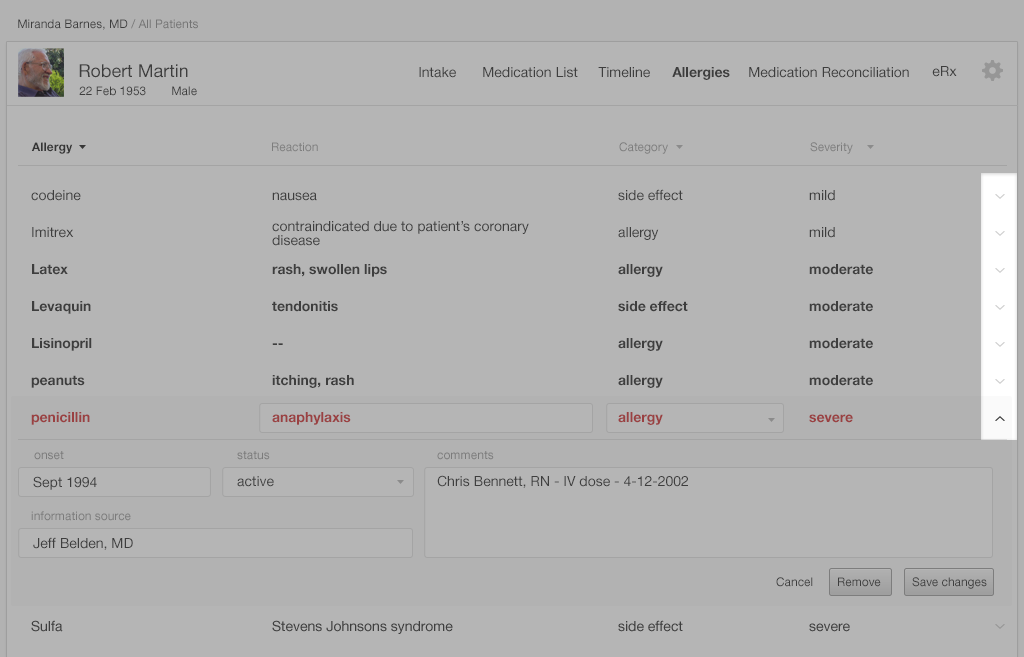Remove the penicillin allergy entry
Viewport: 1024px width, 657px height.
(858, 582)
